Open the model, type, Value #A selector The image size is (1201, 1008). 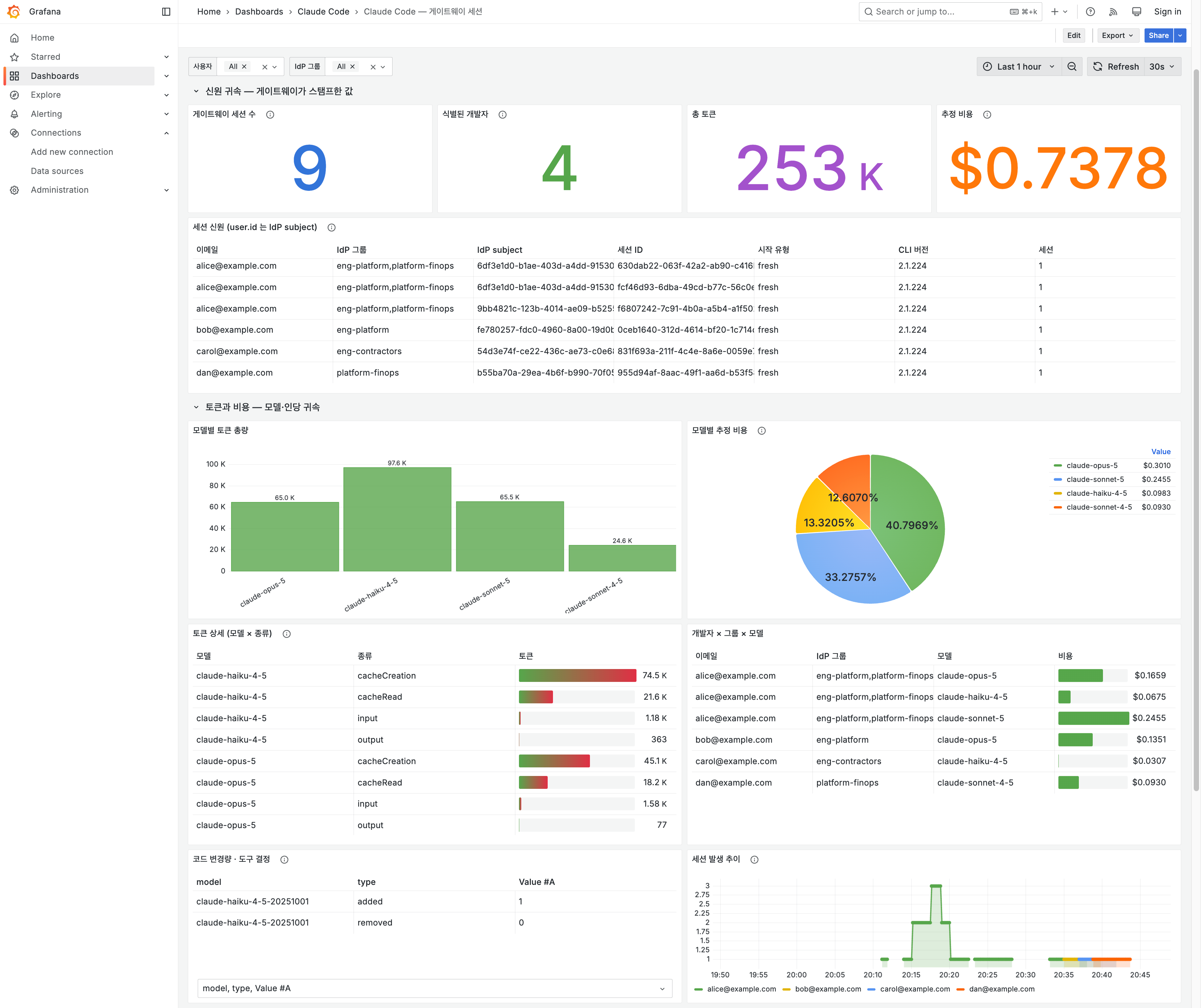[x=435, y=988]
